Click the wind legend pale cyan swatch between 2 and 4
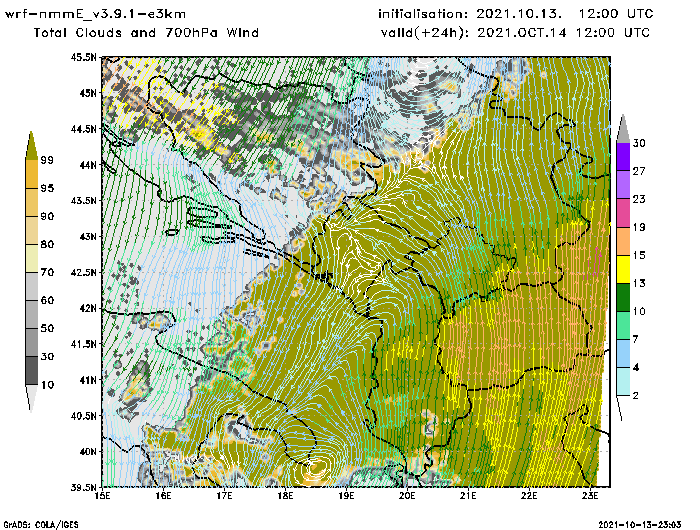The width and height of the screenshot is (700, 530). coord(623,382)
